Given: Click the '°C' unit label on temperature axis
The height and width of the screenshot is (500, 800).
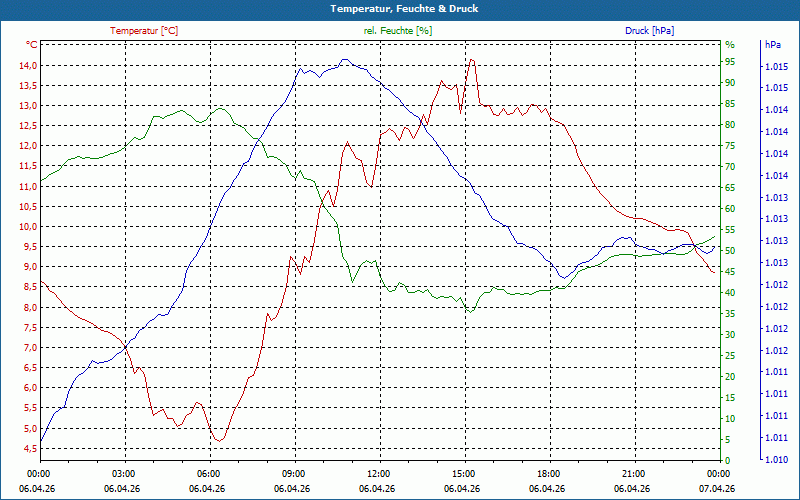Looking at the screenshot, I should click(32, 45).
